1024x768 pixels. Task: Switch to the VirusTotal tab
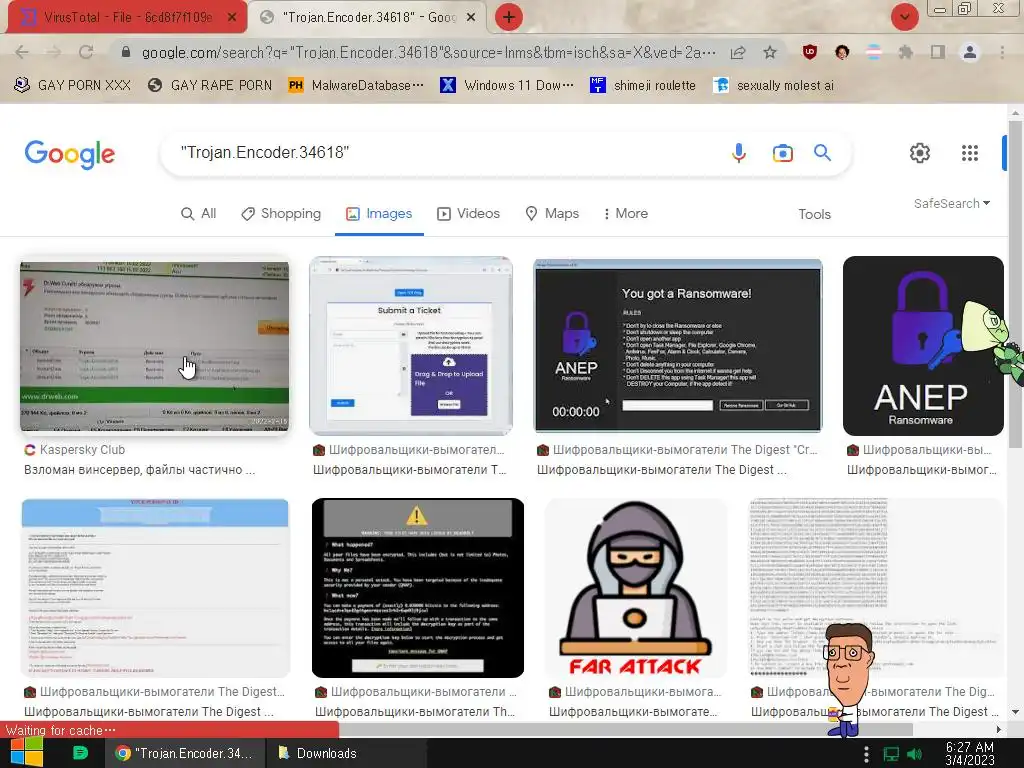click(127, 18)
